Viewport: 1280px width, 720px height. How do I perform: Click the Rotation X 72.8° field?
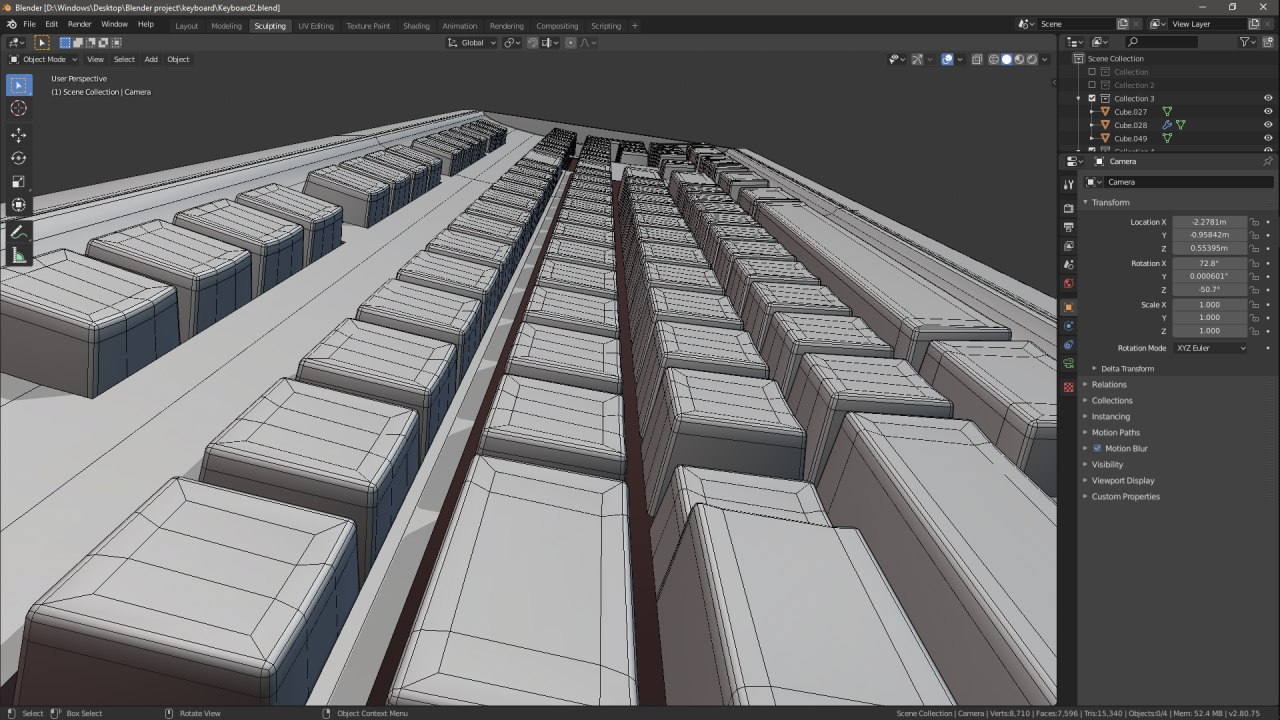coord(1210,263)
